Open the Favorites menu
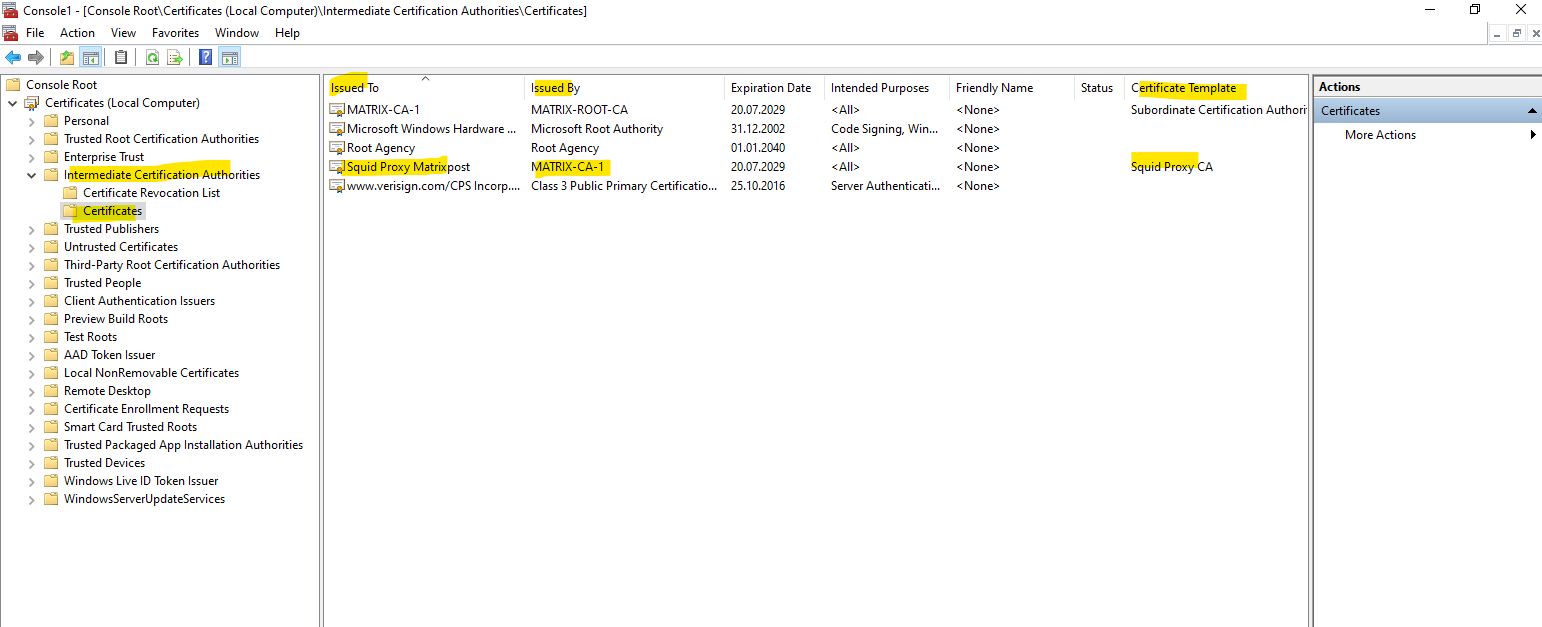The image size is (1542, 627). click(175, 33)
